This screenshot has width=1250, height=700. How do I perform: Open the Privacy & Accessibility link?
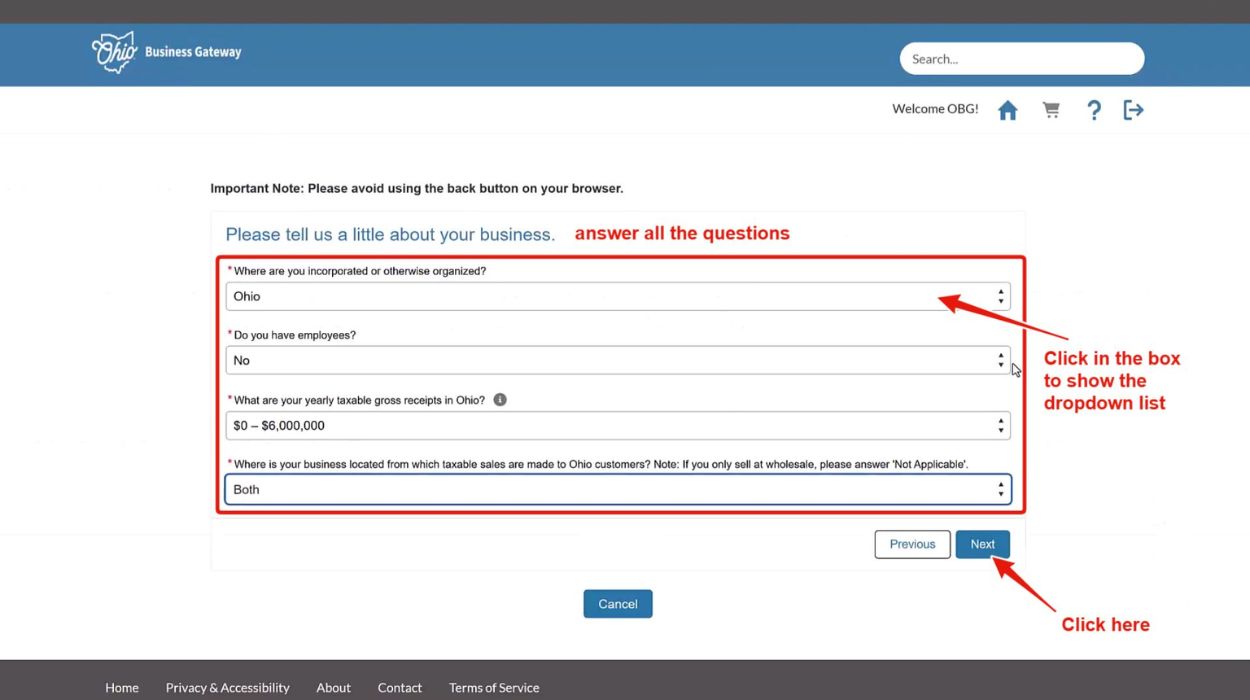228,687
